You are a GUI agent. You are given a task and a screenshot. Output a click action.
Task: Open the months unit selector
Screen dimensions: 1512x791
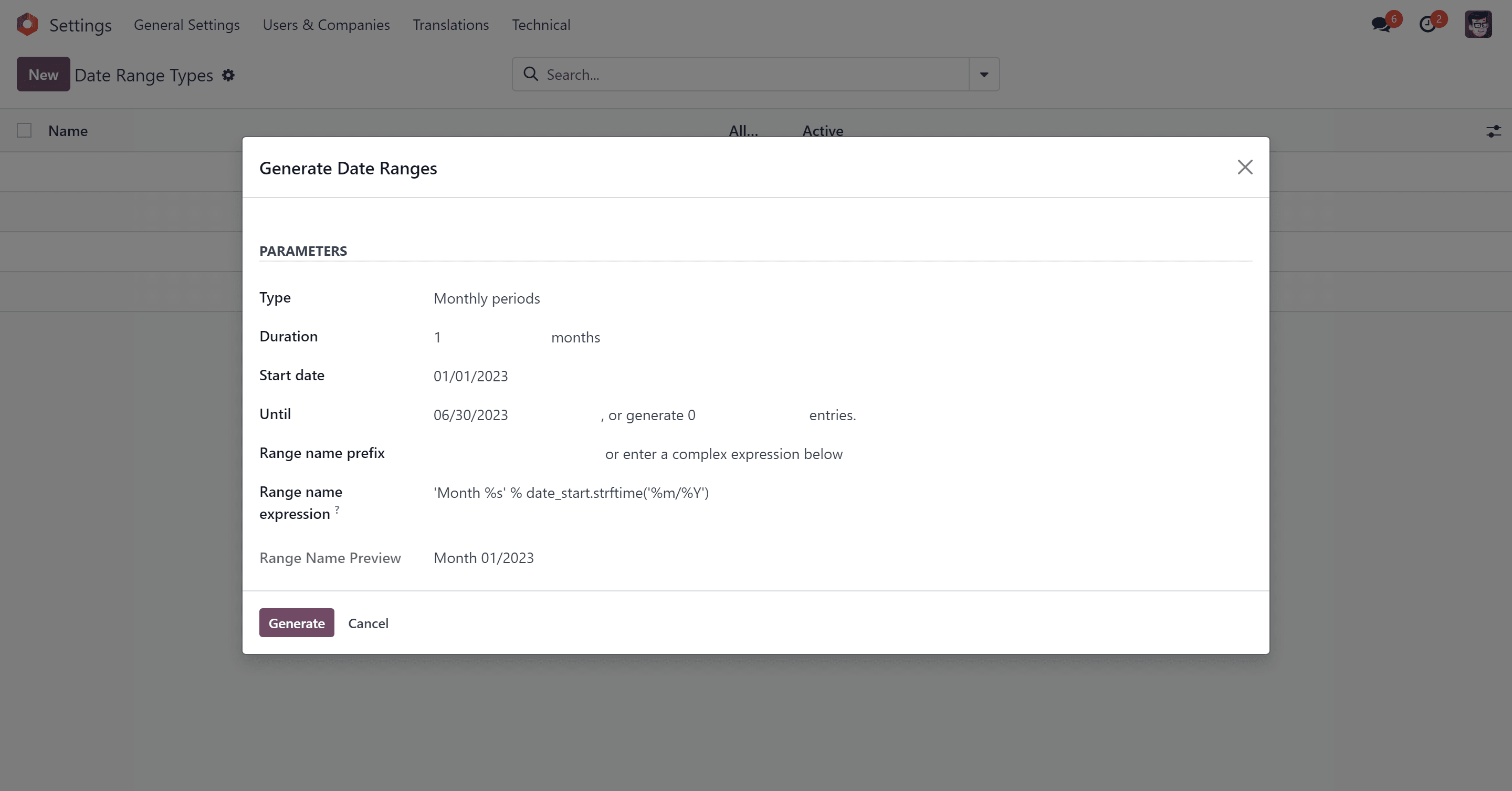point(575,338)
